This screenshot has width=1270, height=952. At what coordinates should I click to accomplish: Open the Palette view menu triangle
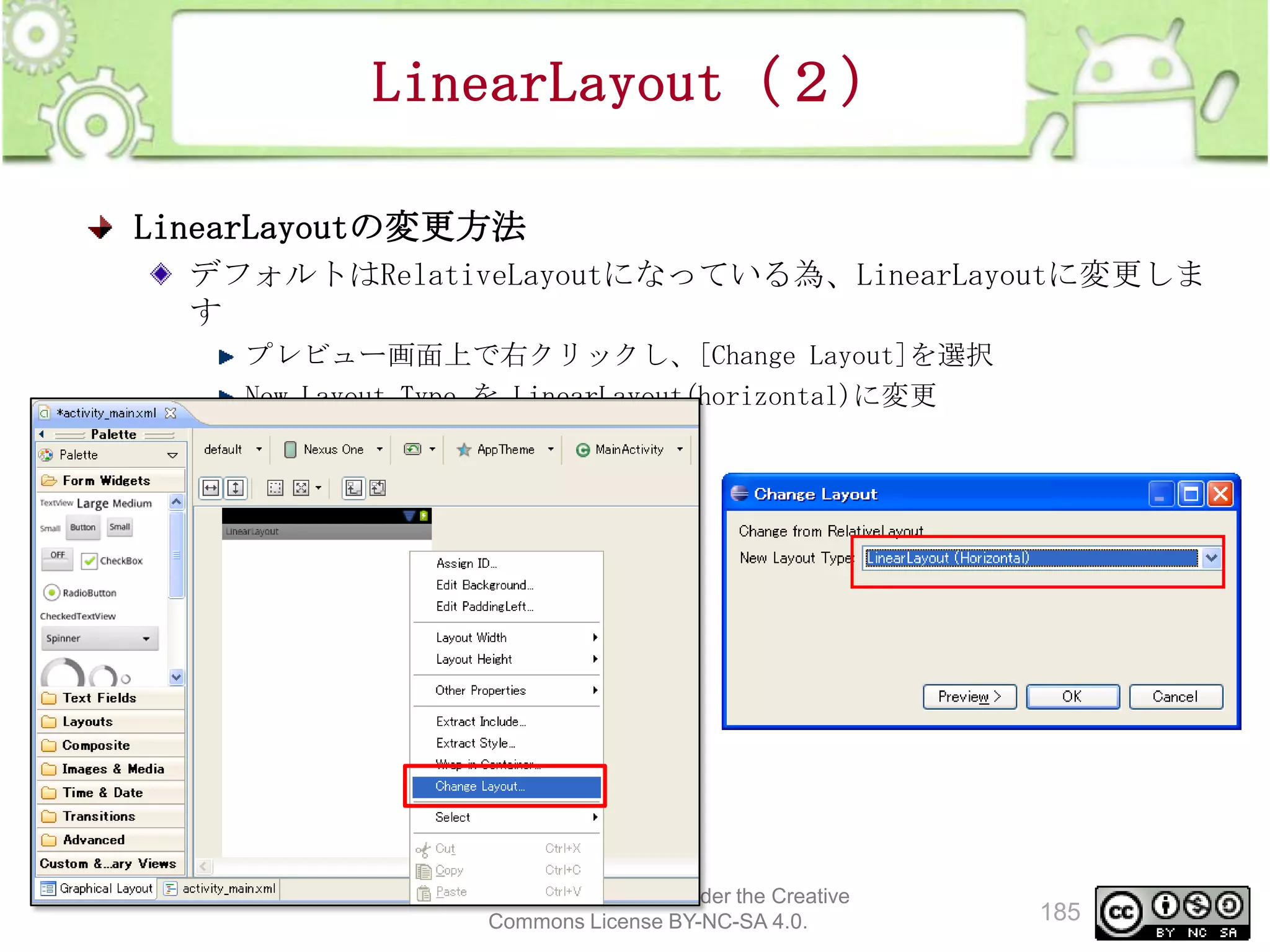coord(172,456)
